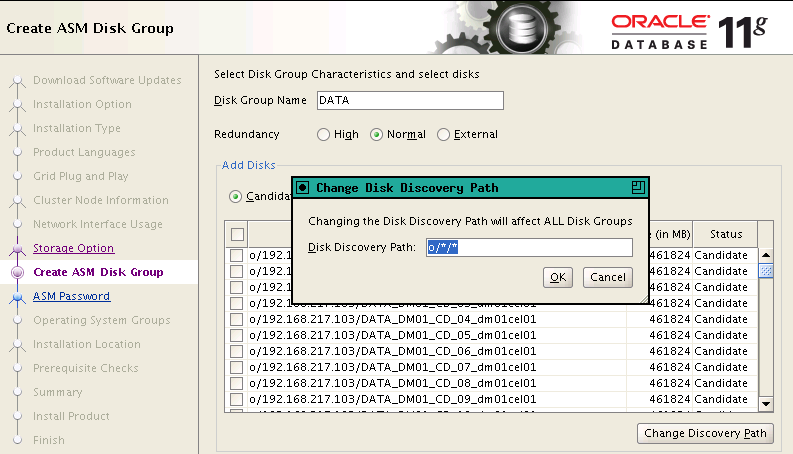Click the Installation Option step
The width and height of the screenshot is (793, 454).
point(82,104)
